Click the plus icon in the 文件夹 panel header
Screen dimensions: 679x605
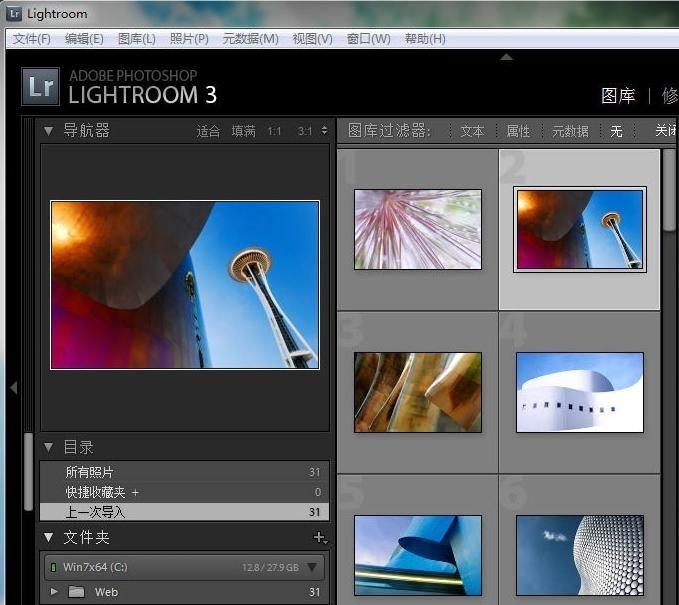pyautogui.click(x=319, y=538)
